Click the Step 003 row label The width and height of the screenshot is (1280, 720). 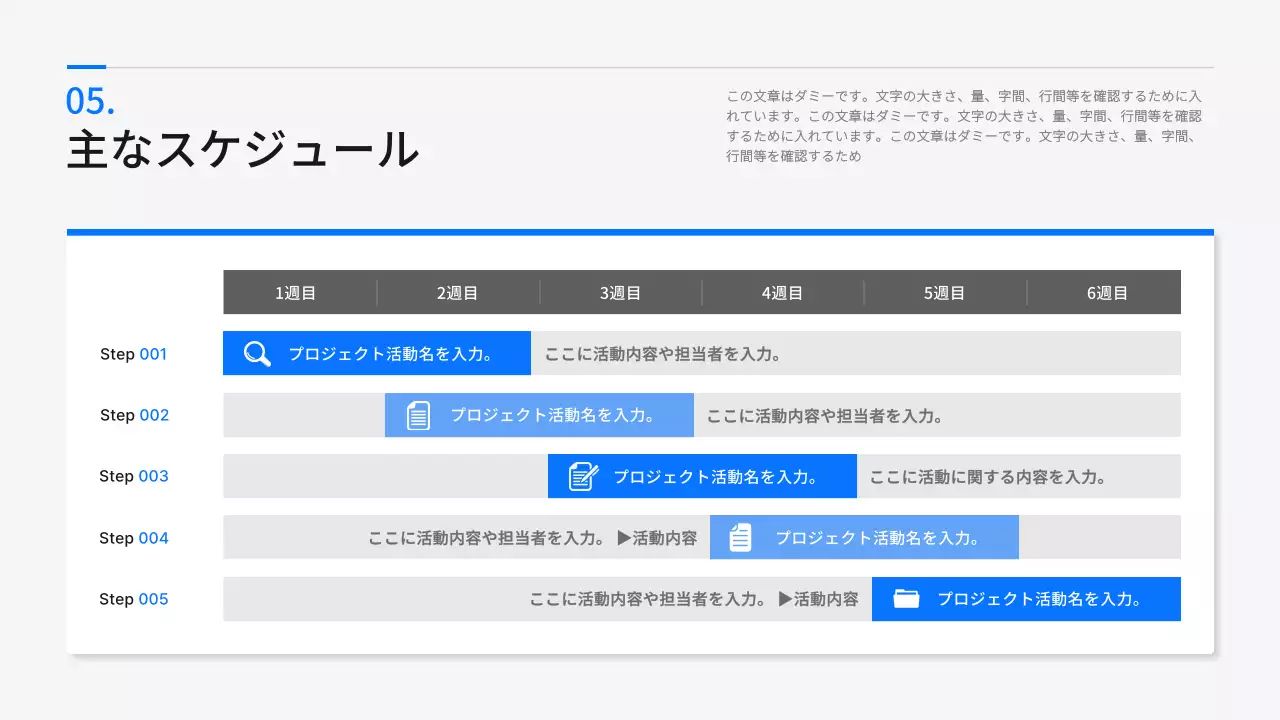coord(134,476)
